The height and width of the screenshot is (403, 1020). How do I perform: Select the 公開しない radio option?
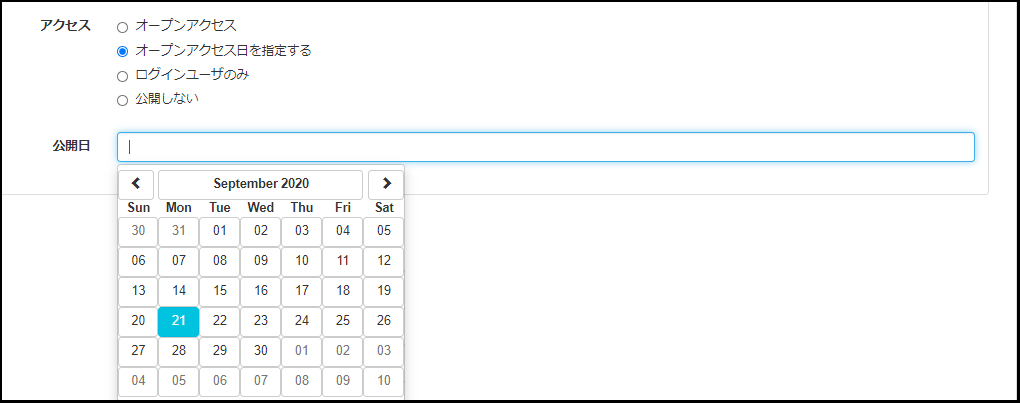coord(123,100)
